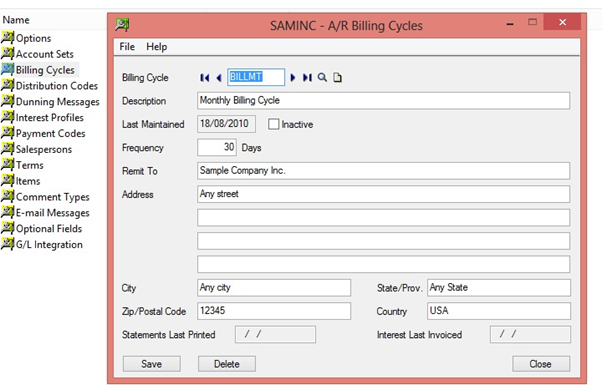
Task: Open the Terms icon
Action: pos(7,165)
